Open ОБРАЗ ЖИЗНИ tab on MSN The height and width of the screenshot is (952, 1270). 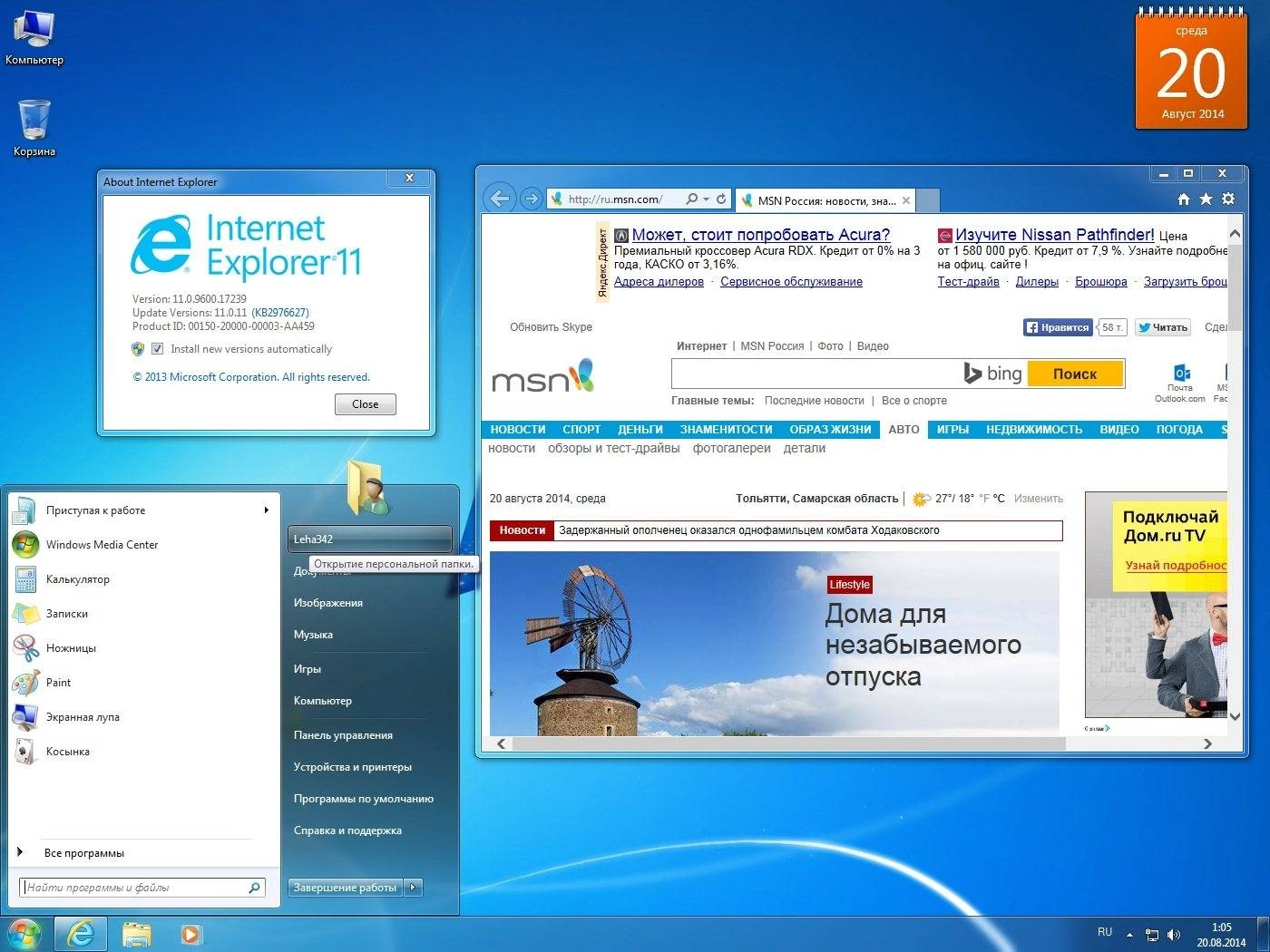[x=830, y=430]
